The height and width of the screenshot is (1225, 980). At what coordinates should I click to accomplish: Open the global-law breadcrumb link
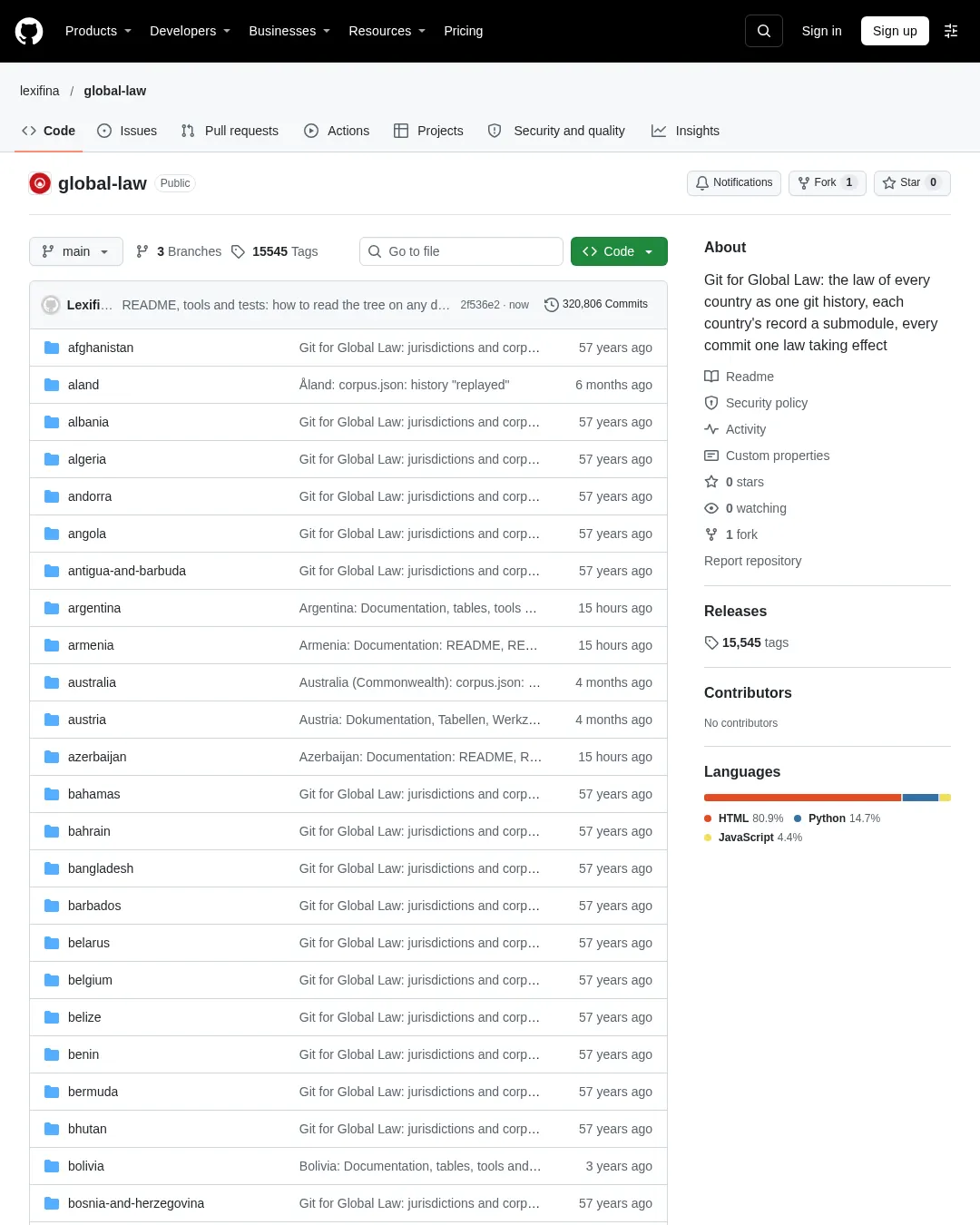point(115,91)
